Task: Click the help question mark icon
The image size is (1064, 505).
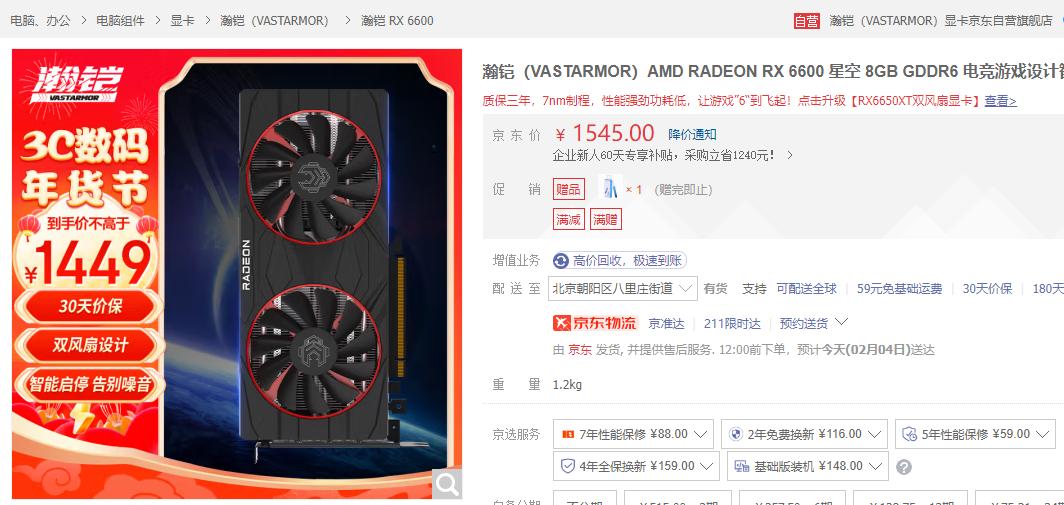Action: pos(903,467)
